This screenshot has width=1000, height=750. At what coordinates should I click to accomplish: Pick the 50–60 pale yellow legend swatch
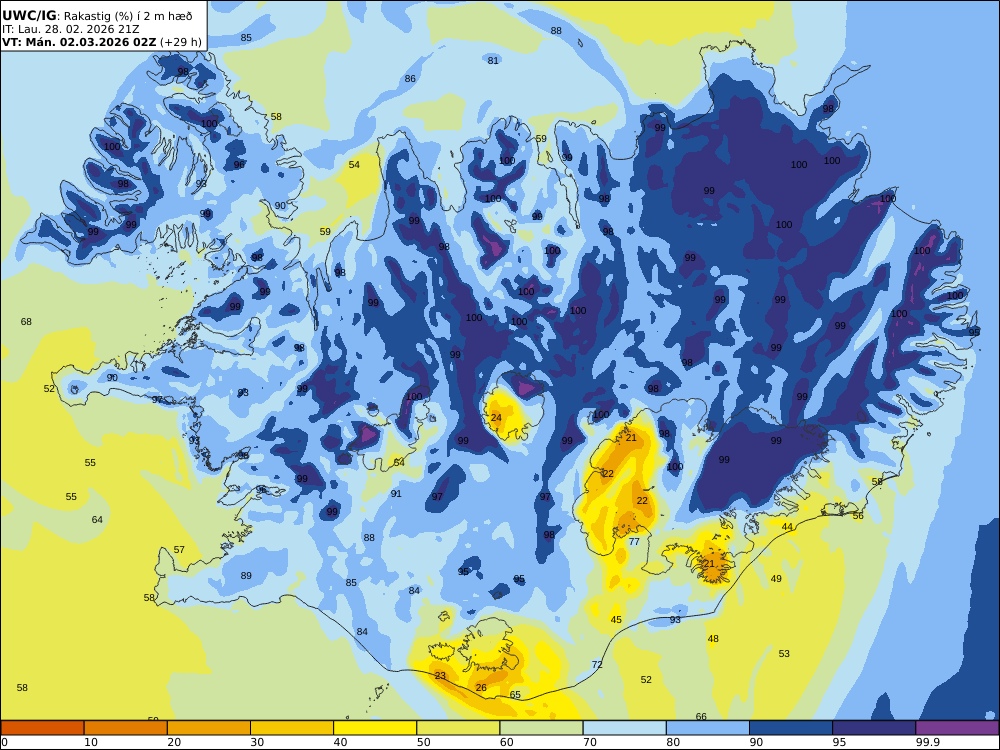pyautogui.click(x=458, y=728)
